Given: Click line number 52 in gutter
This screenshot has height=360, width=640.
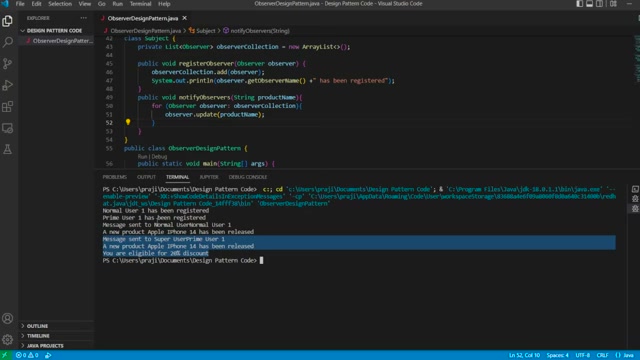Looking at the screenshot, I should point(109,122).
